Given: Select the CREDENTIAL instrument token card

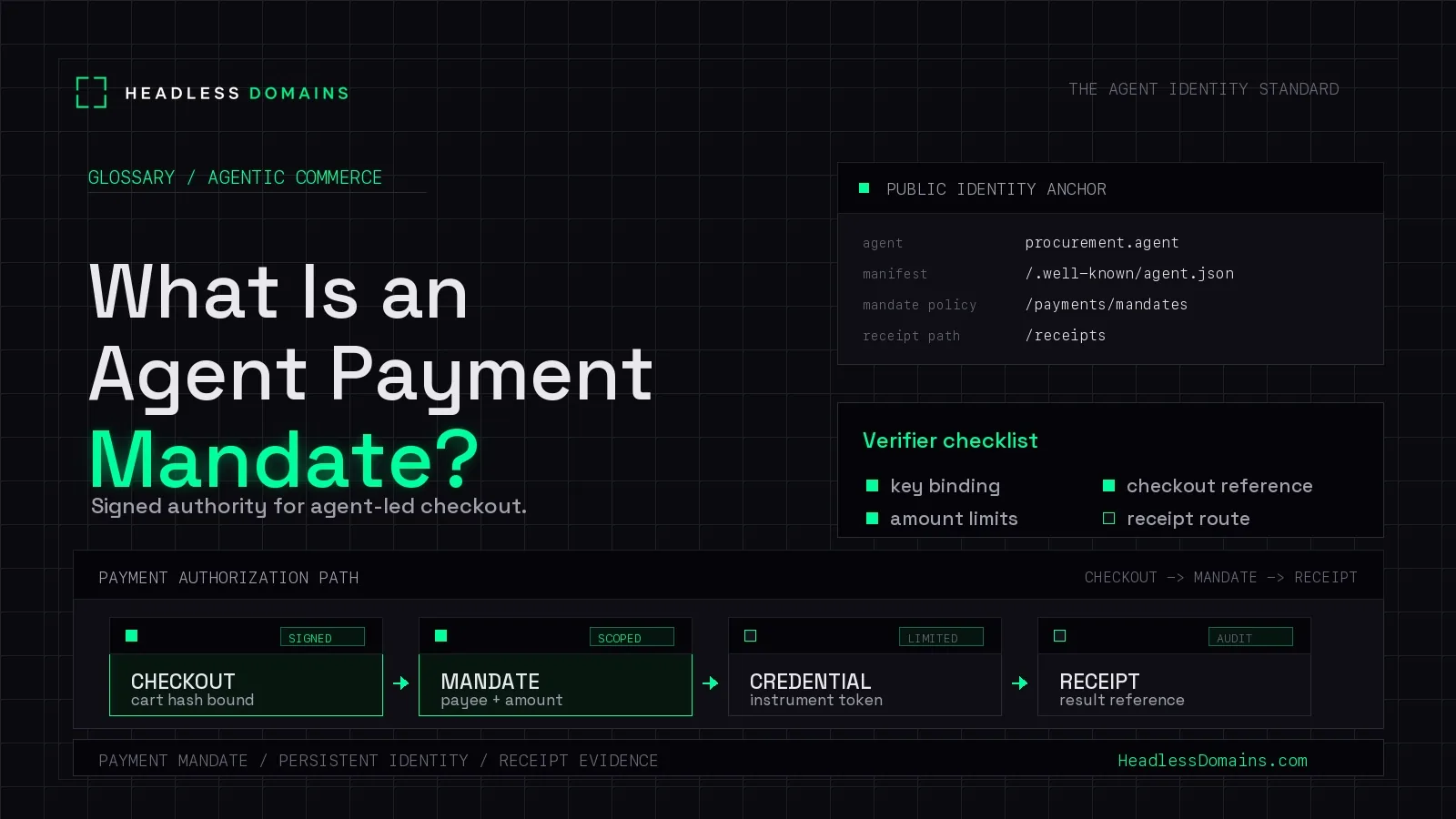Looking at the screenshot, I should tap(864, 667).
